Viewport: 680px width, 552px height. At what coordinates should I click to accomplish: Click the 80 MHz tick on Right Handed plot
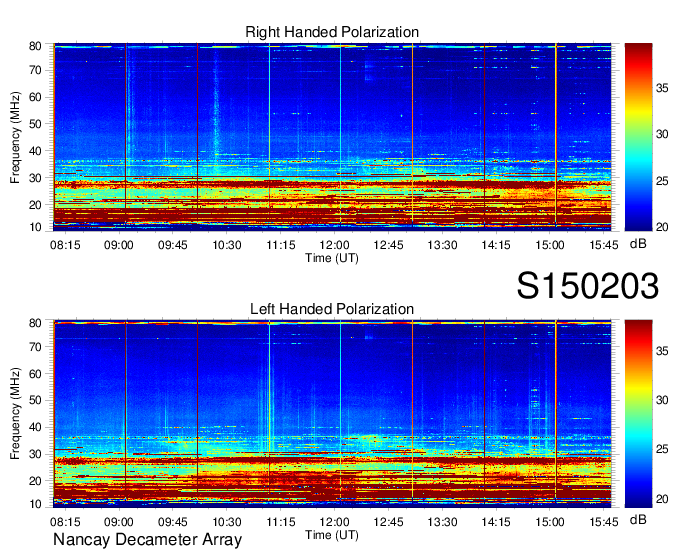tap(35, 46)
